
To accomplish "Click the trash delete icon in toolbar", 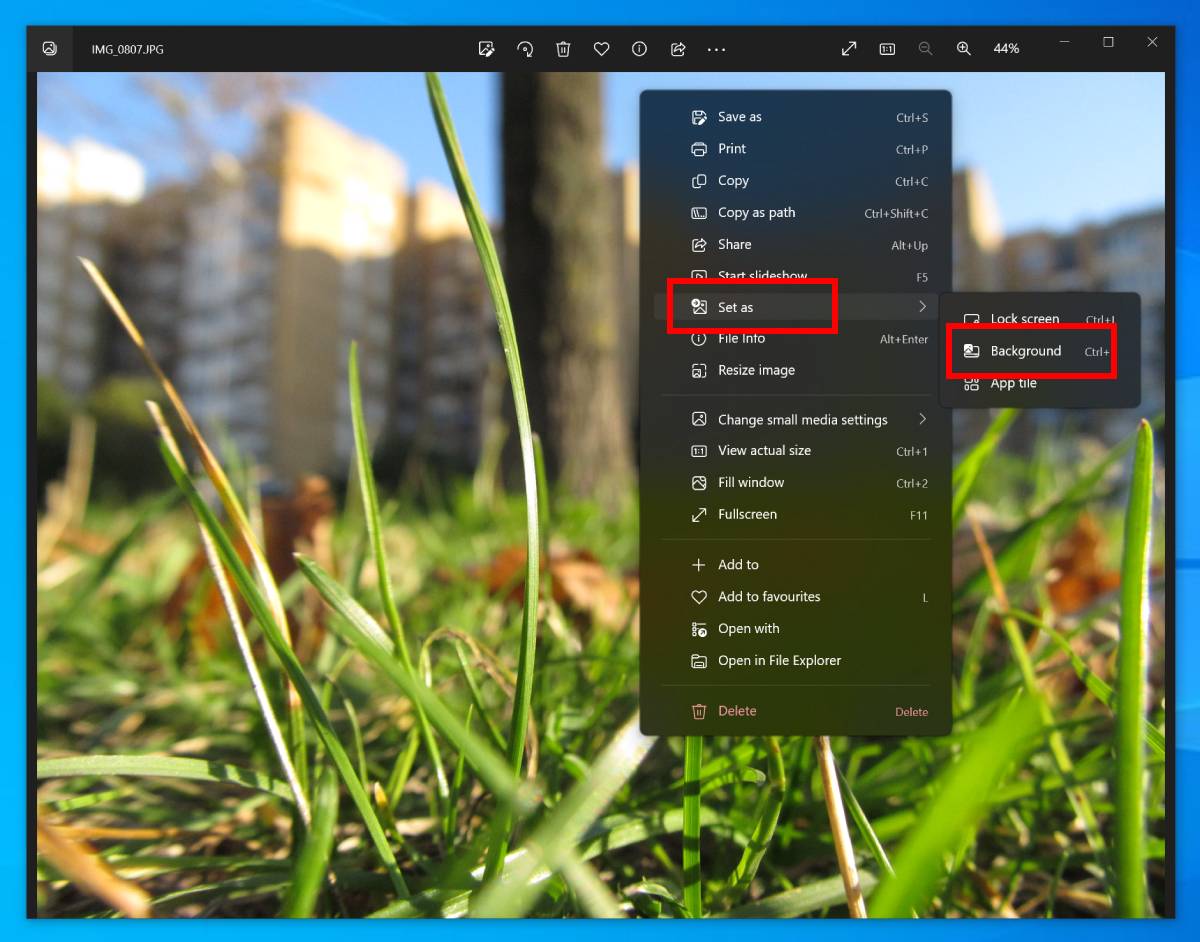I will (563, 48).
